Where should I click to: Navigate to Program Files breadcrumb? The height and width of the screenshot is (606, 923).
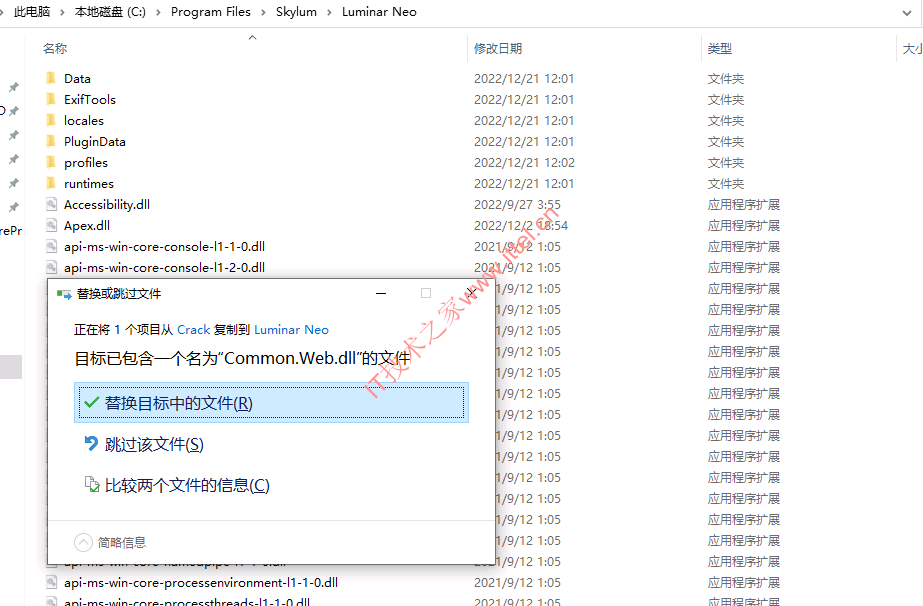[211, 12]
